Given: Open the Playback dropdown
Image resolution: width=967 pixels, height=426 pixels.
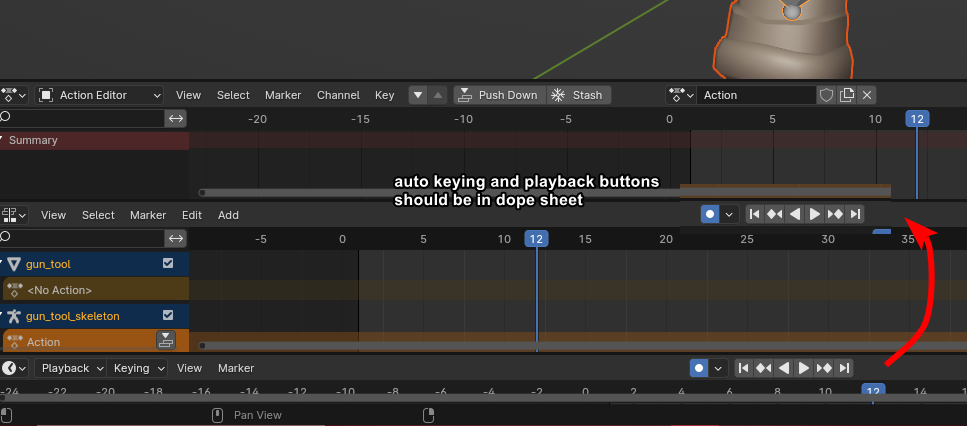Looking at the screenshot, I should (x=70, y=368).
